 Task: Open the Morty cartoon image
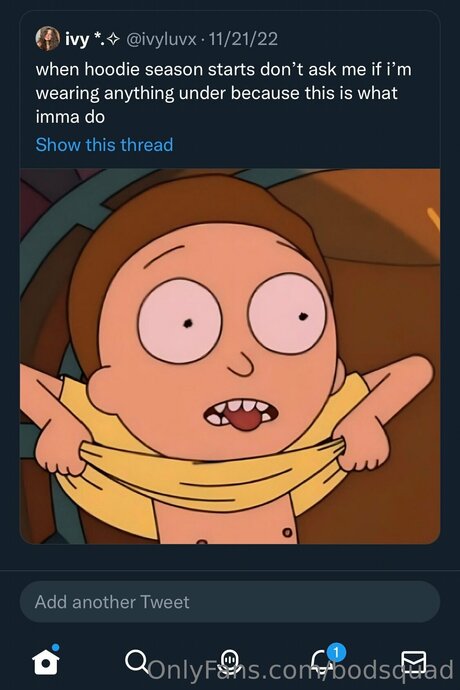tap(230, 356)
